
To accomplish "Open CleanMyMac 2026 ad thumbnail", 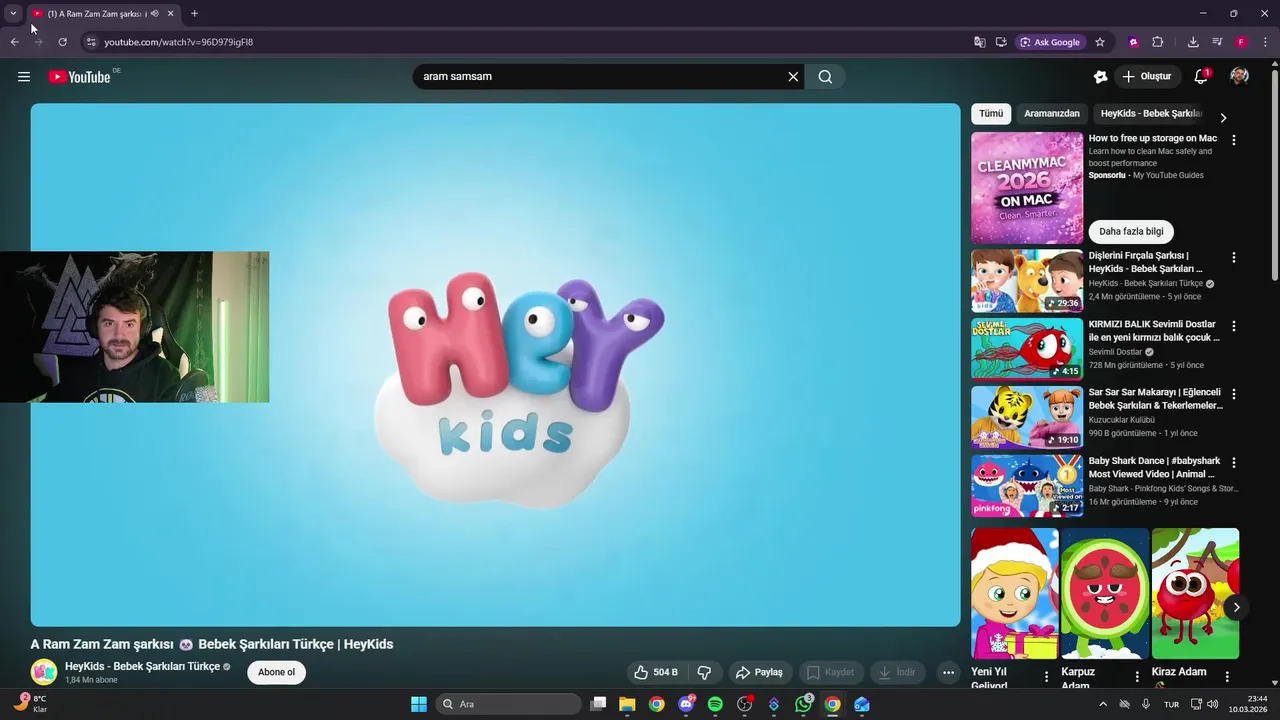I will click(x=1027, y=188).
